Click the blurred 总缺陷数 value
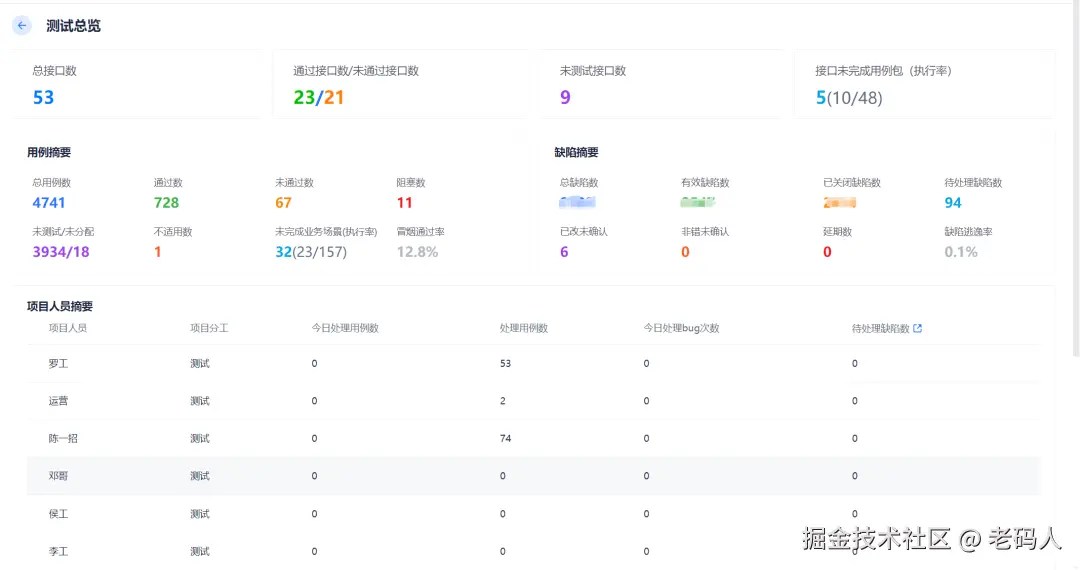This screenshot has width=1080, height=570. point(577,202)
